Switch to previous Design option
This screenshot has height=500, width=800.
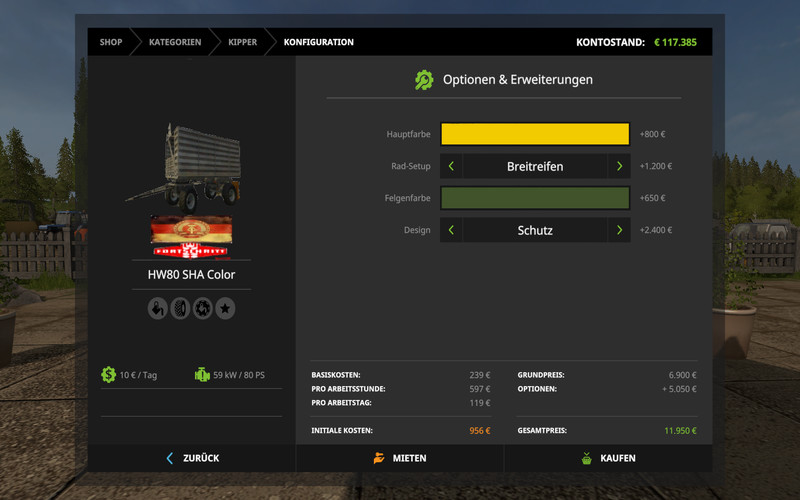click(451, 230)
